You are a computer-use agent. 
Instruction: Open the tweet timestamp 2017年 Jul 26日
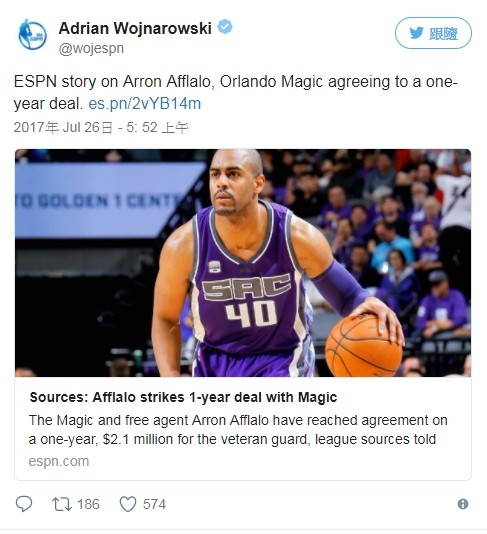point(101,127)
